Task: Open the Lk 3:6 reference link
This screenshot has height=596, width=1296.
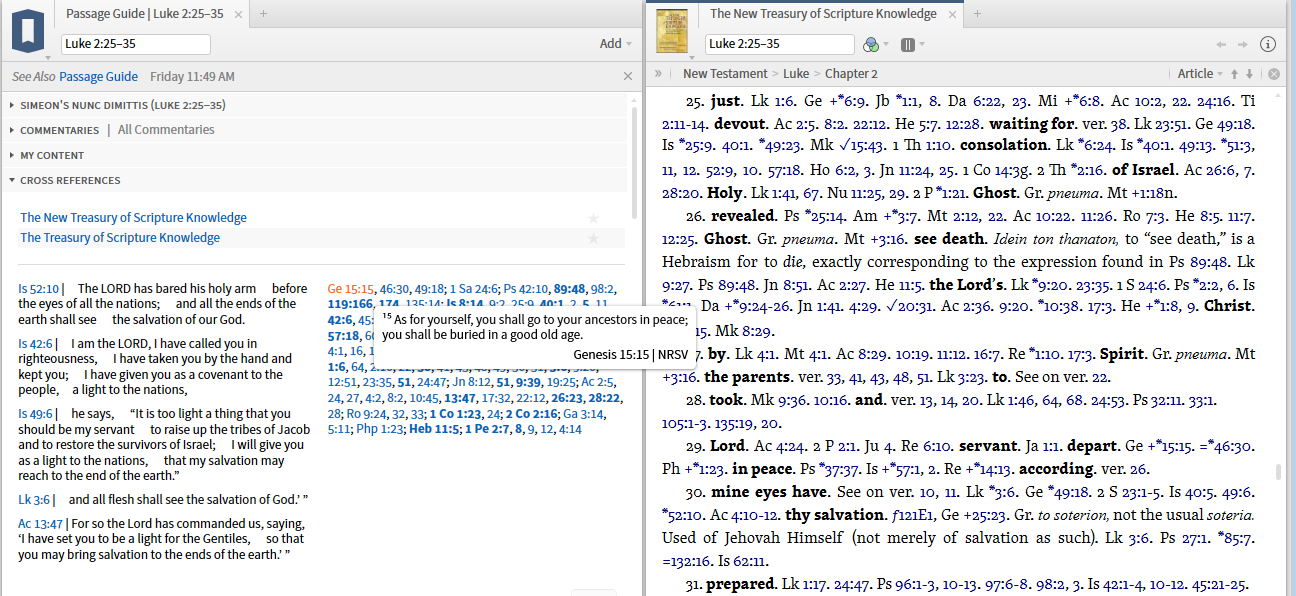Action: click(33, 500)
